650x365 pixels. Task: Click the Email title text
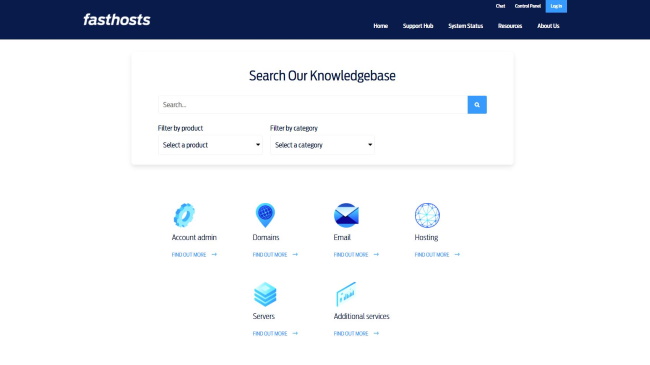click(342, 237)
